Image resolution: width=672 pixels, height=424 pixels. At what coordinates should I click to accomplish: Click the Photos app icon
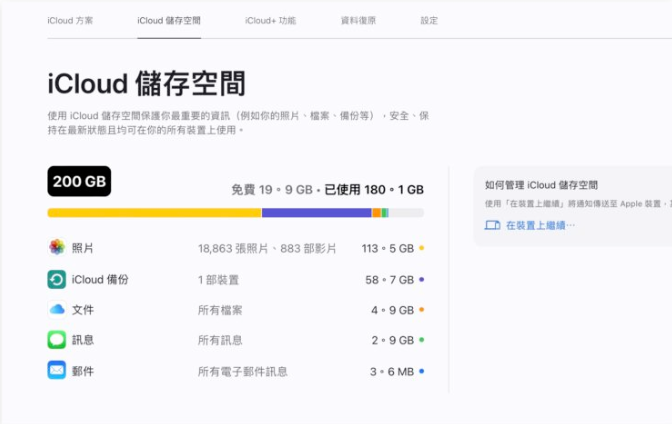click(57, 247)
